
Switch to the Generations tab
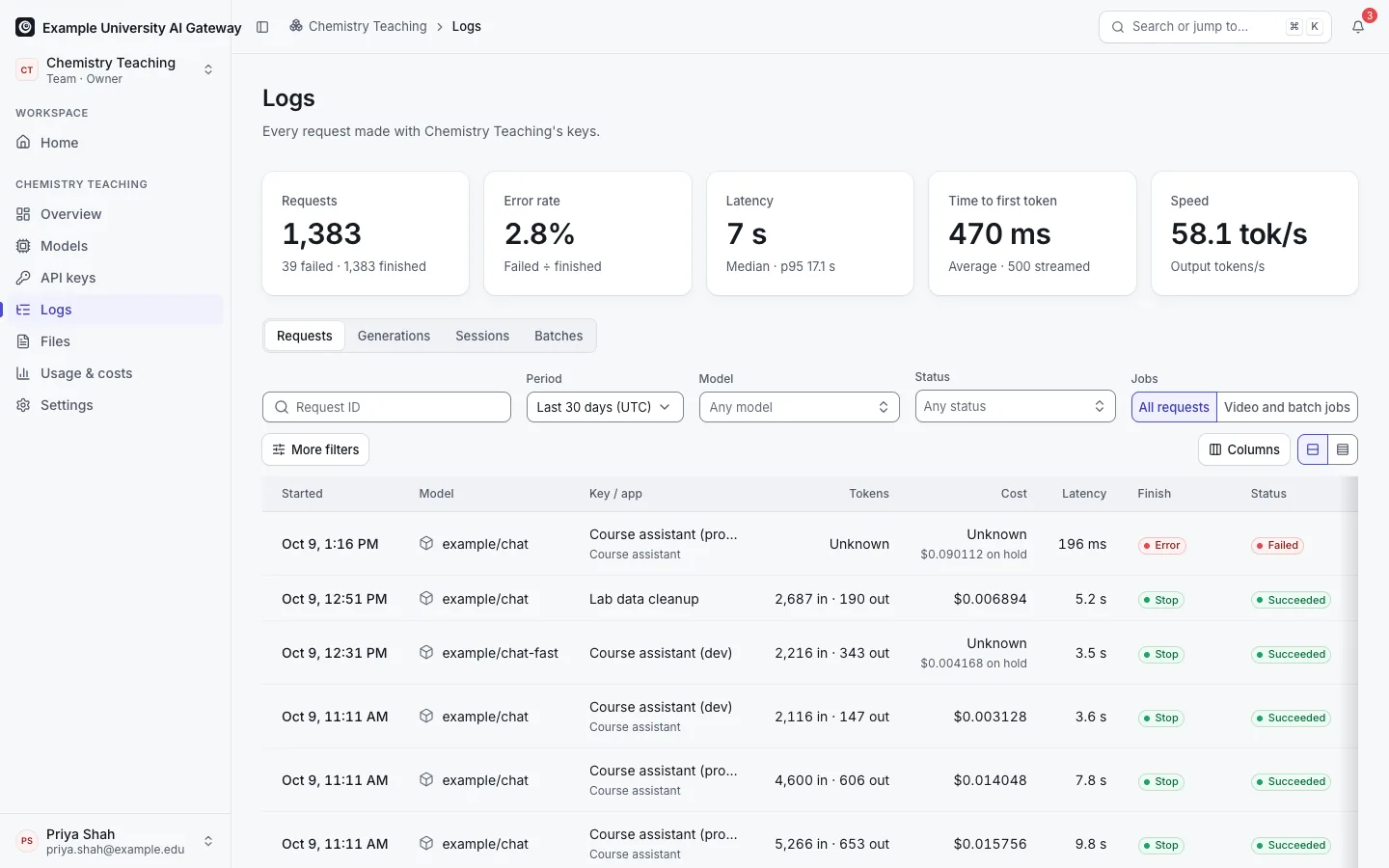pyautogui.click(x=394, y=336)
